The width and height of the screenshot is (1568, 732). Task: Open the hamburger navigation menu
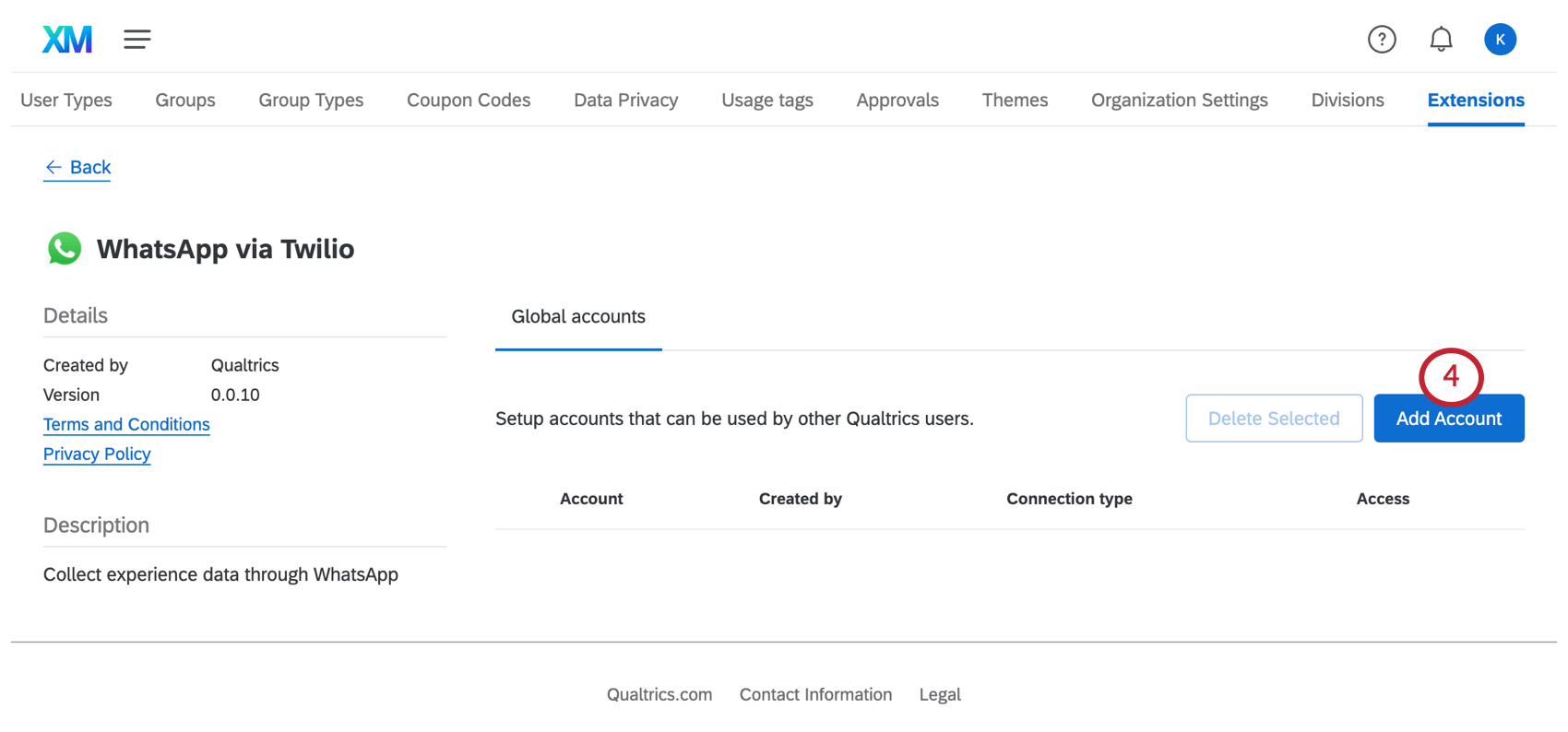pos(137,39)
